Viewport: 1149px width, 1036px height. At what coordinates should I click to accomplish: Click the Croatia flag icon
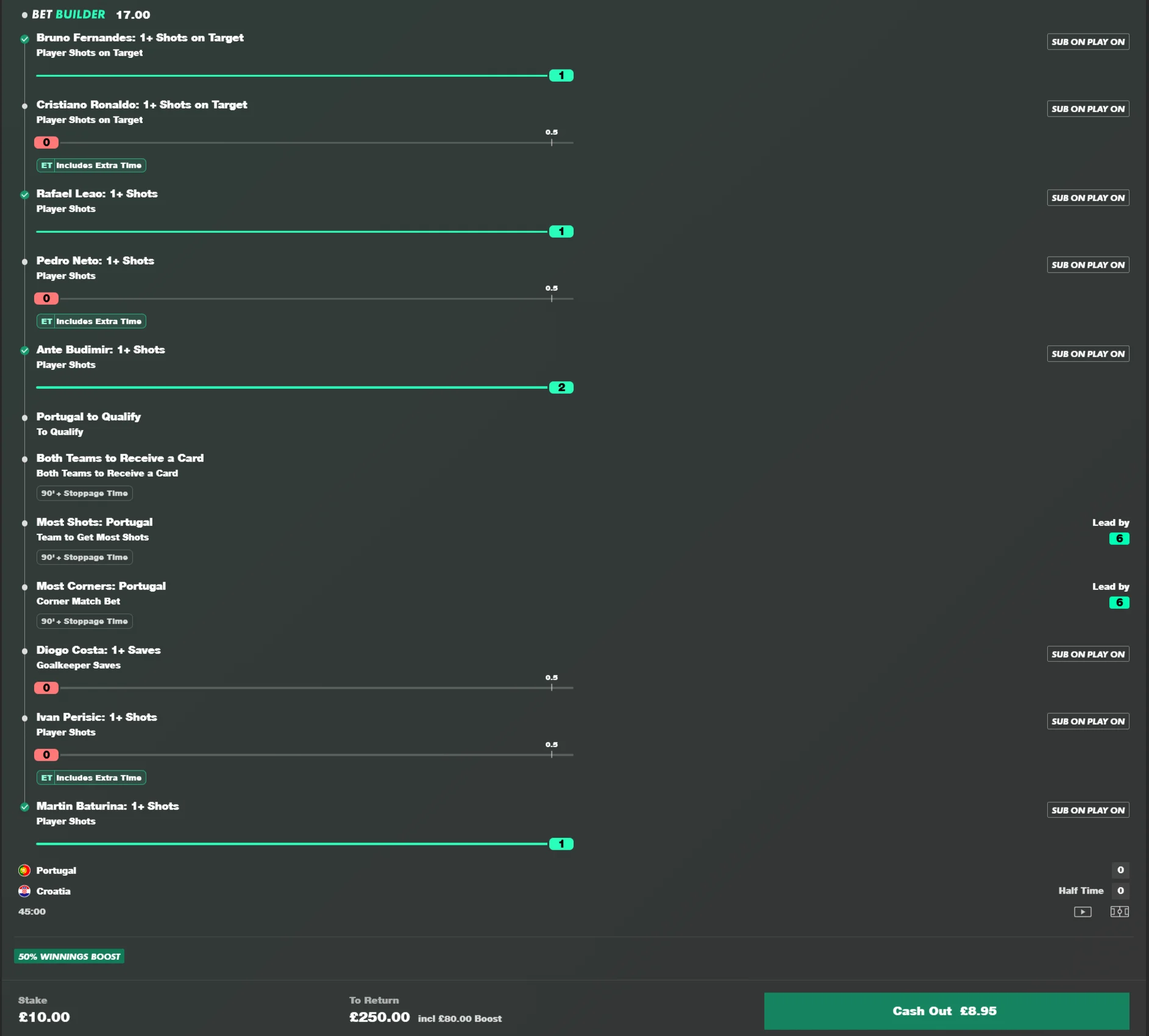[x=24, y=891]
